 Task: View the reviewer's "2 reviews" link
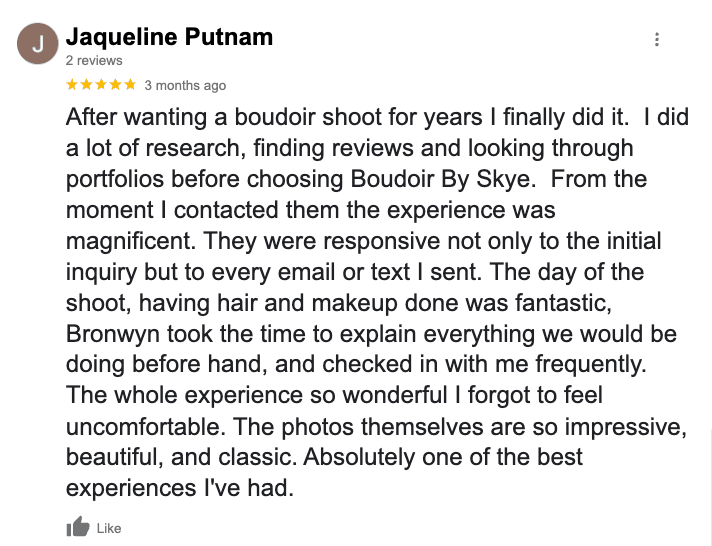pos(94,60)
